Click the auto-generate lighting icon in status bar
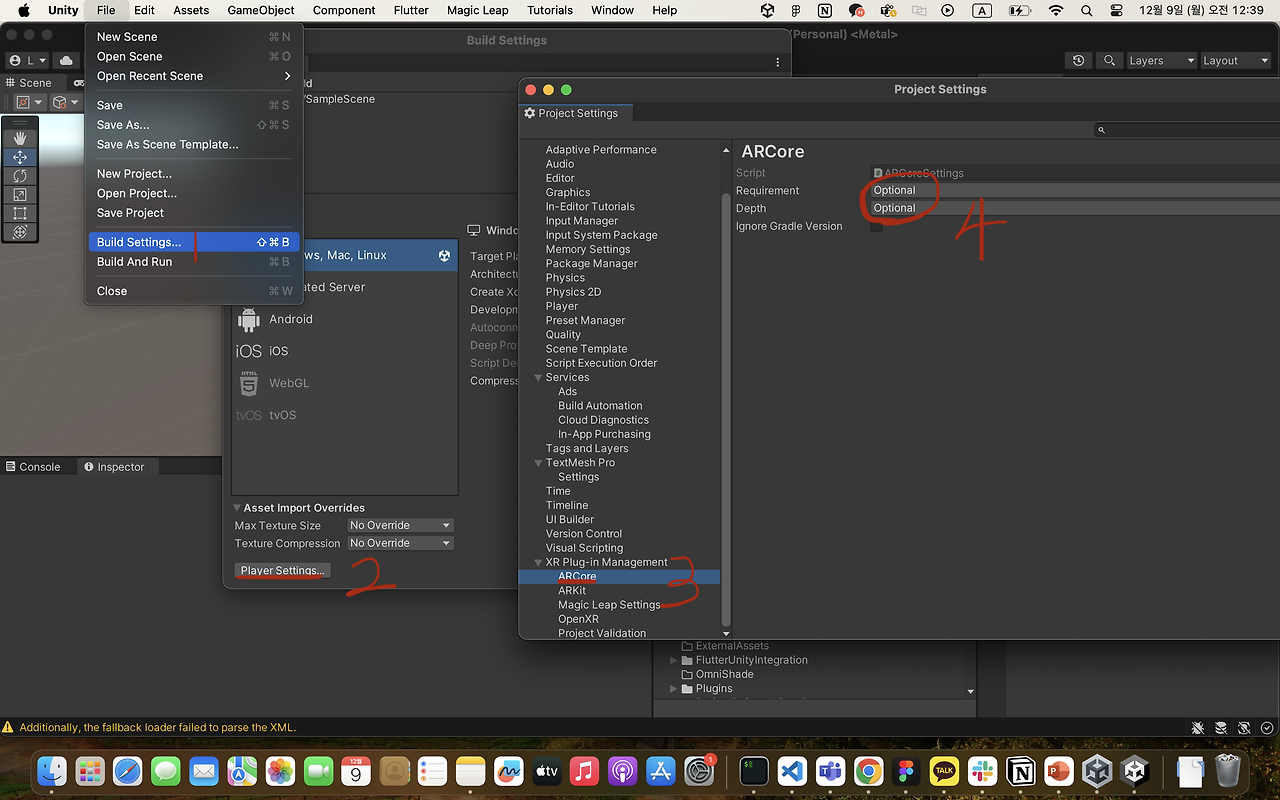1280x800 pixels. (x=1244, y=728)
